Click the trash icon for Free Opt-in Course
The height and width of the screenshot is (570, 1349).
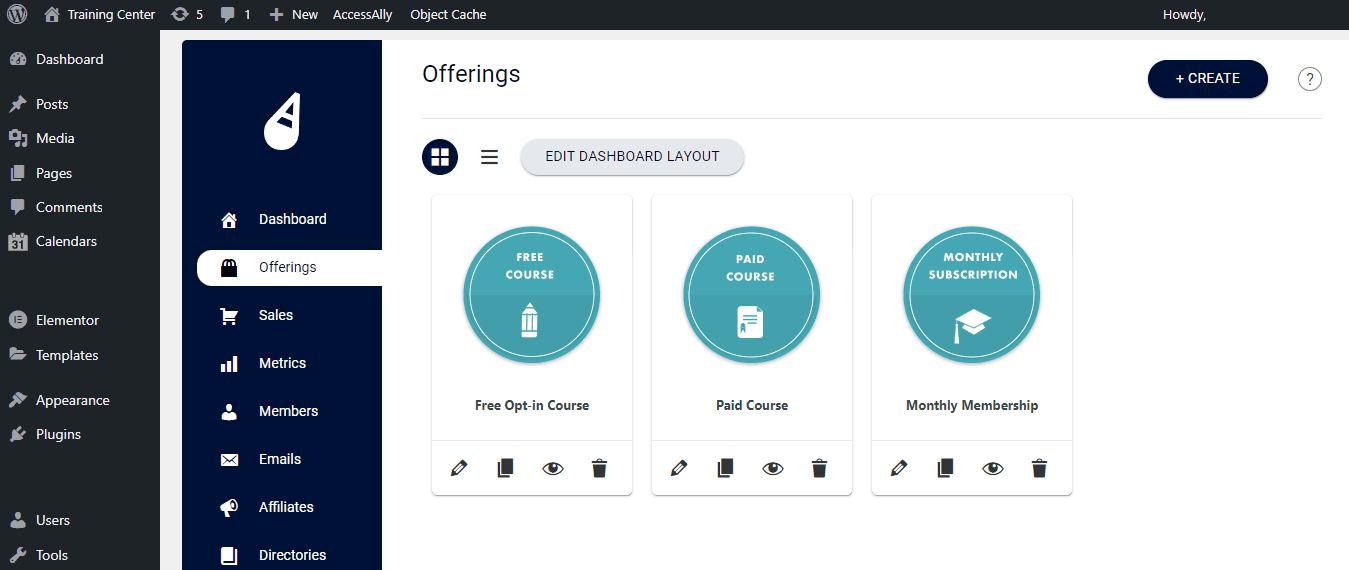(599, 468)
